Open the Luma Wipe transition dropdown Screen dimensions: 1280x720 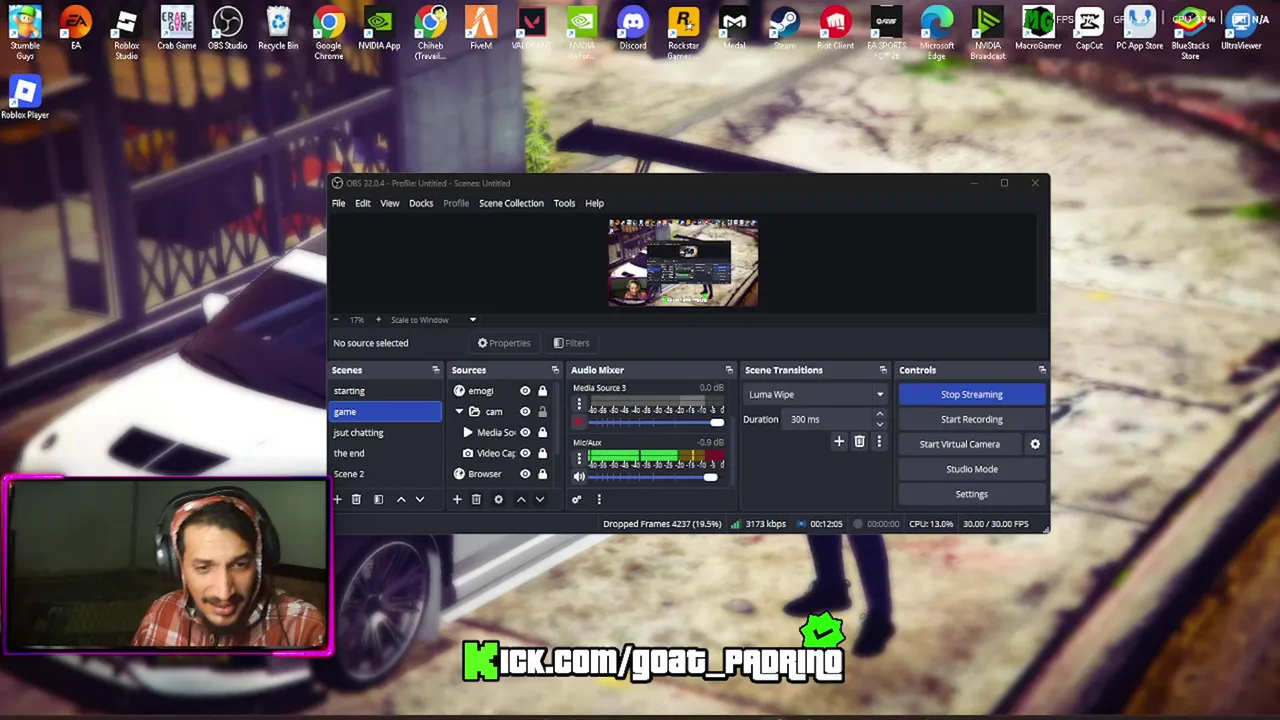[x=815, y=394]
